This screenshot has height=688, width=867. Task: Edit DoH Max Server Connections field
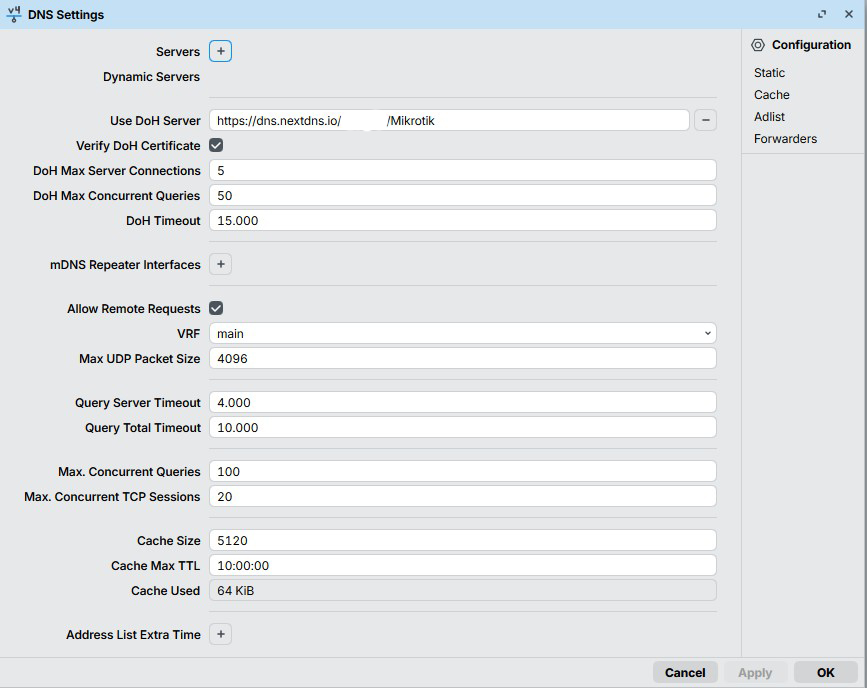463,170
